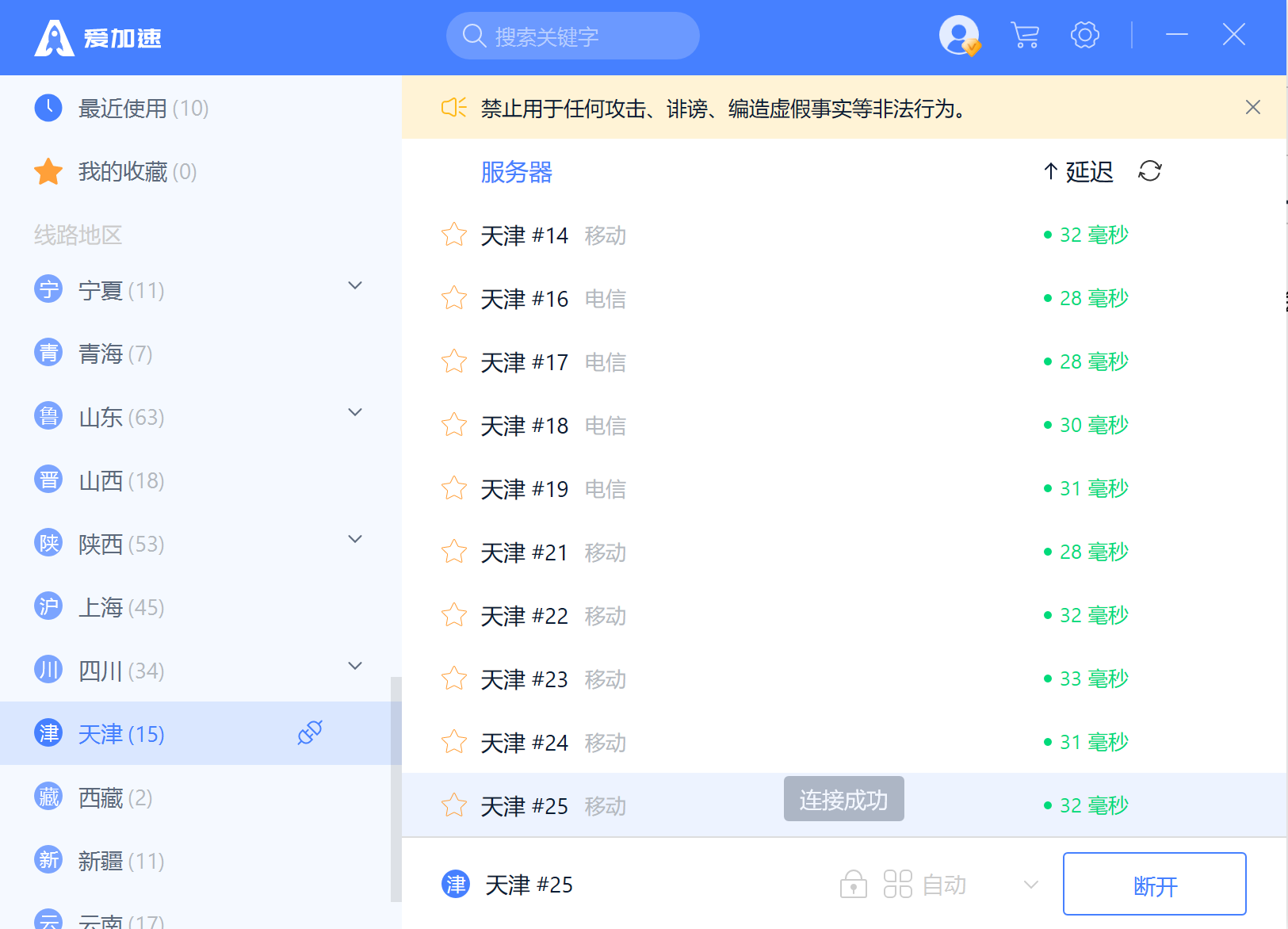Click the 藏 badge icon

coord(48,797)
